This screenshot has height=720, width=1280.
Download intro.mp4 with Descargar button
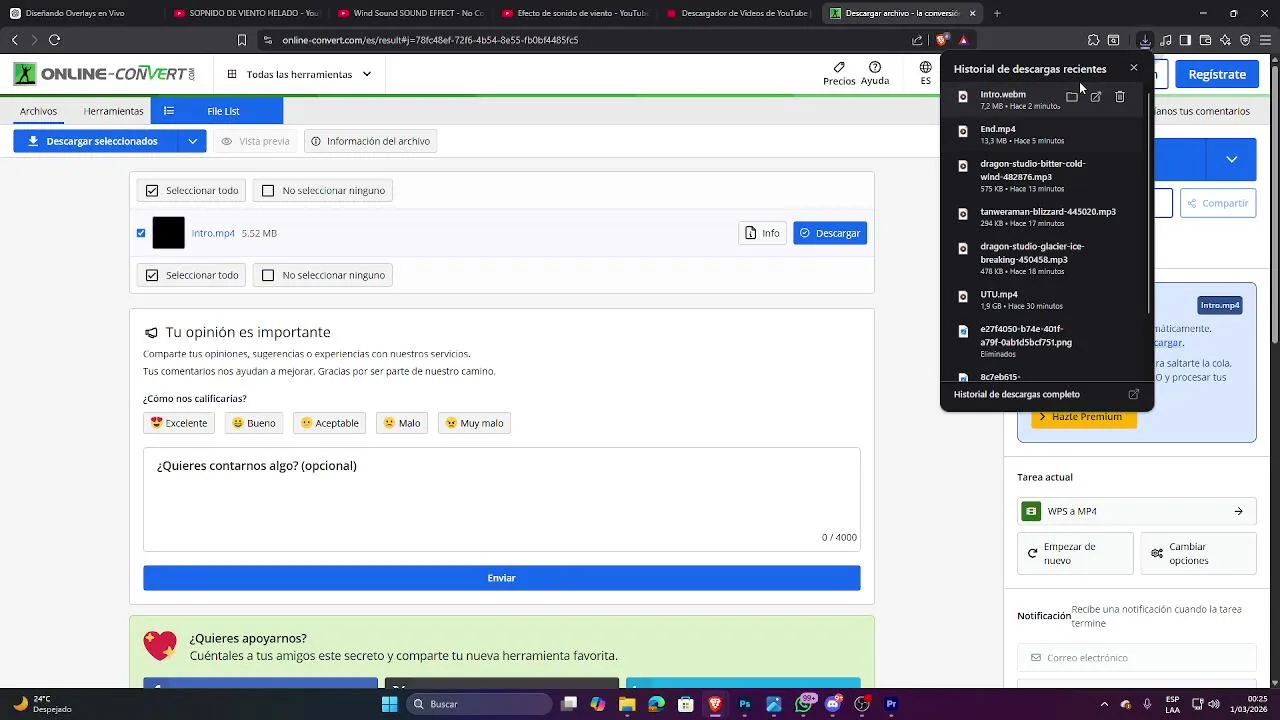click(830, 233)
